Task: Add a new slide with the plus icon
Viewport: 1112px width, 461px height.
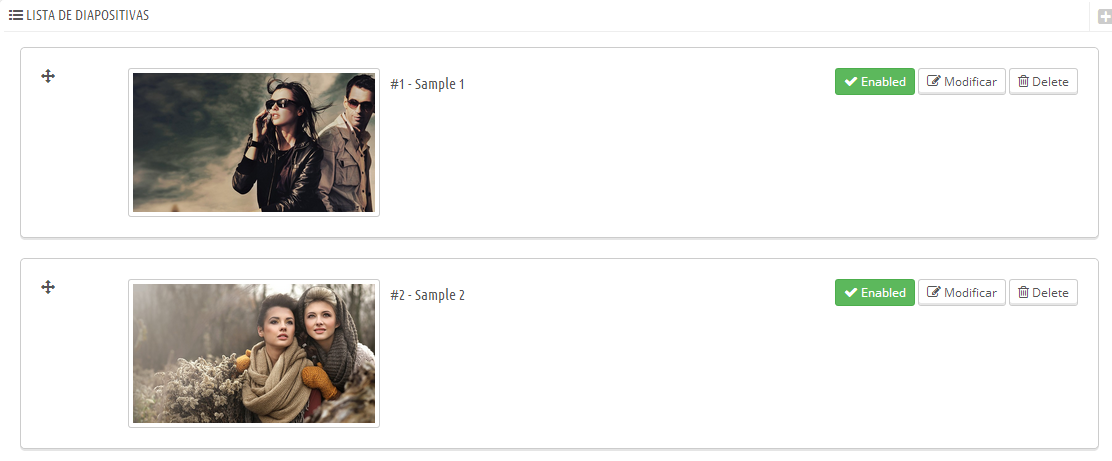Action: 1105,17
